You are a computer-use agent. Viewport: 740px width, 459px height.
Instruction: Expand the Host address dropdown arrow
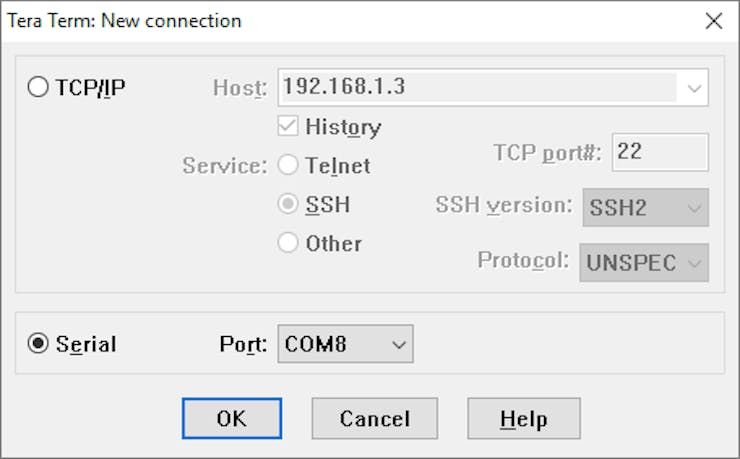[x=694, y=88]
